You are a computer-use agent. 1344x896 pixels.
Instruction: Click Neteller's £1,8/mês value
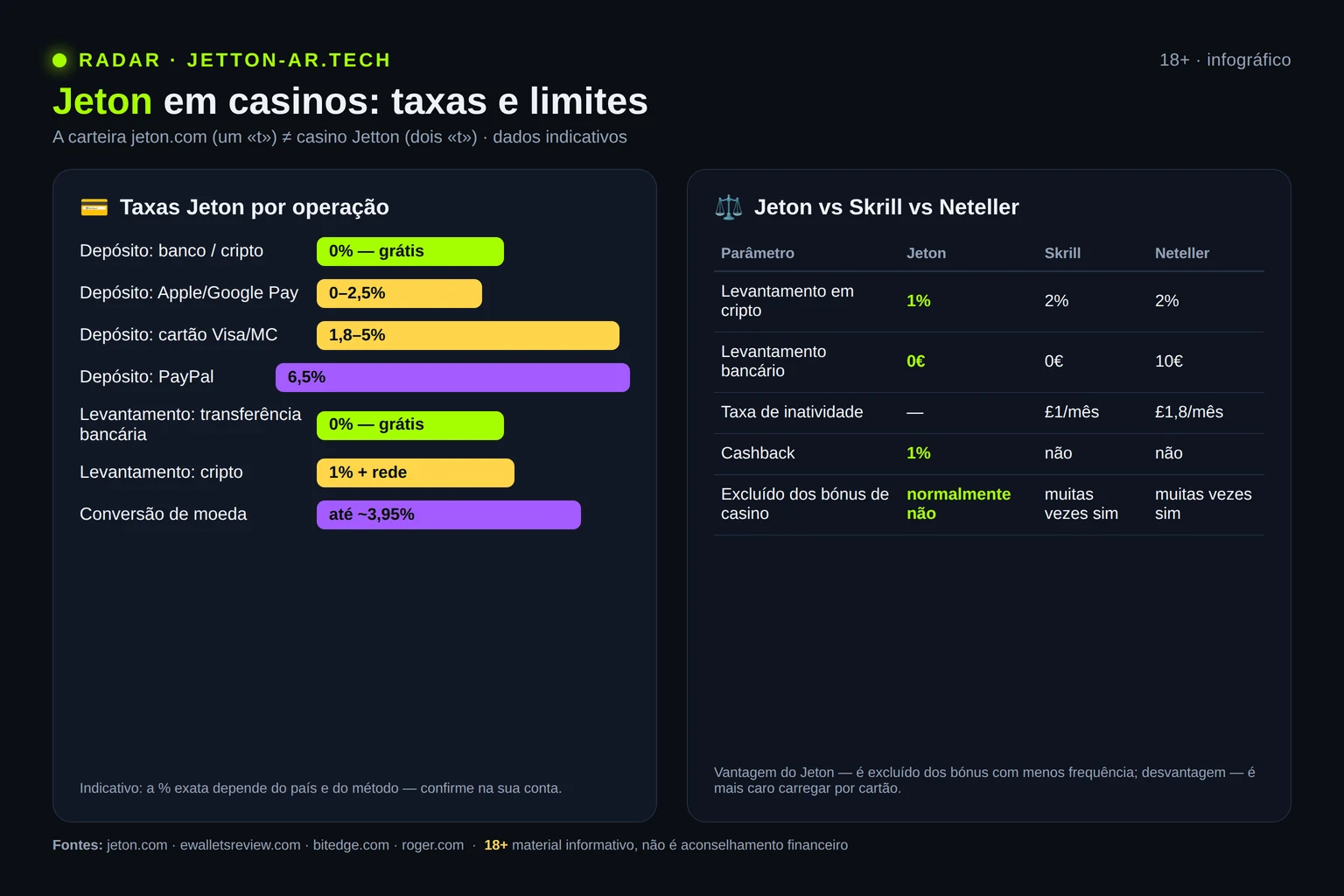(1189, 412)
